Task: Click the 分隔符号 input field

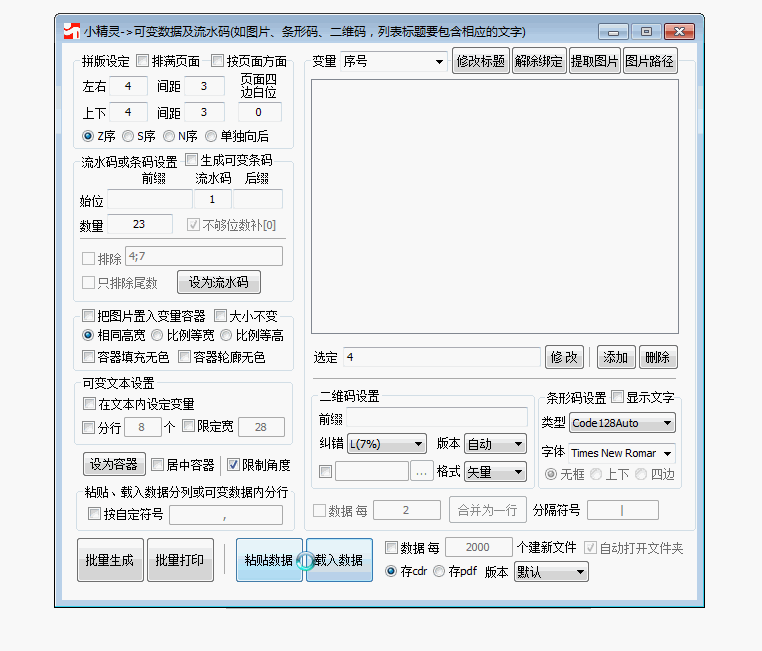Action: (623, 510)
